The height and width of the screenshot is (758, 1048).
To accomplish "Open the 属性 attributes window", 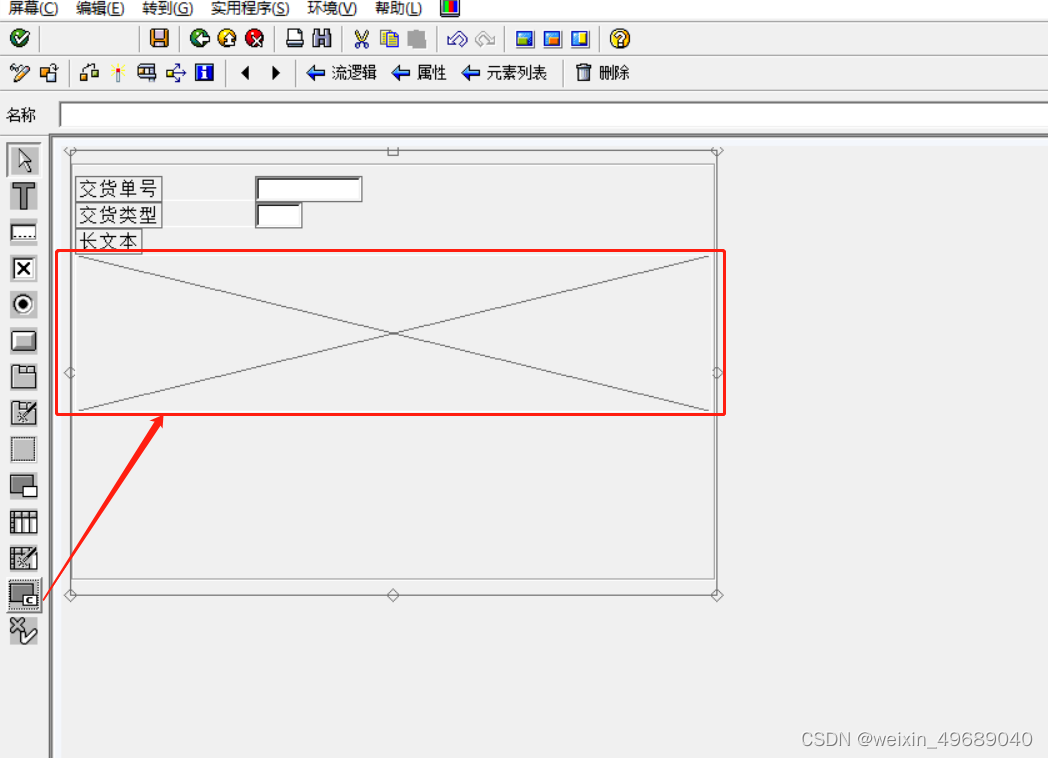I will pos(419,72).
